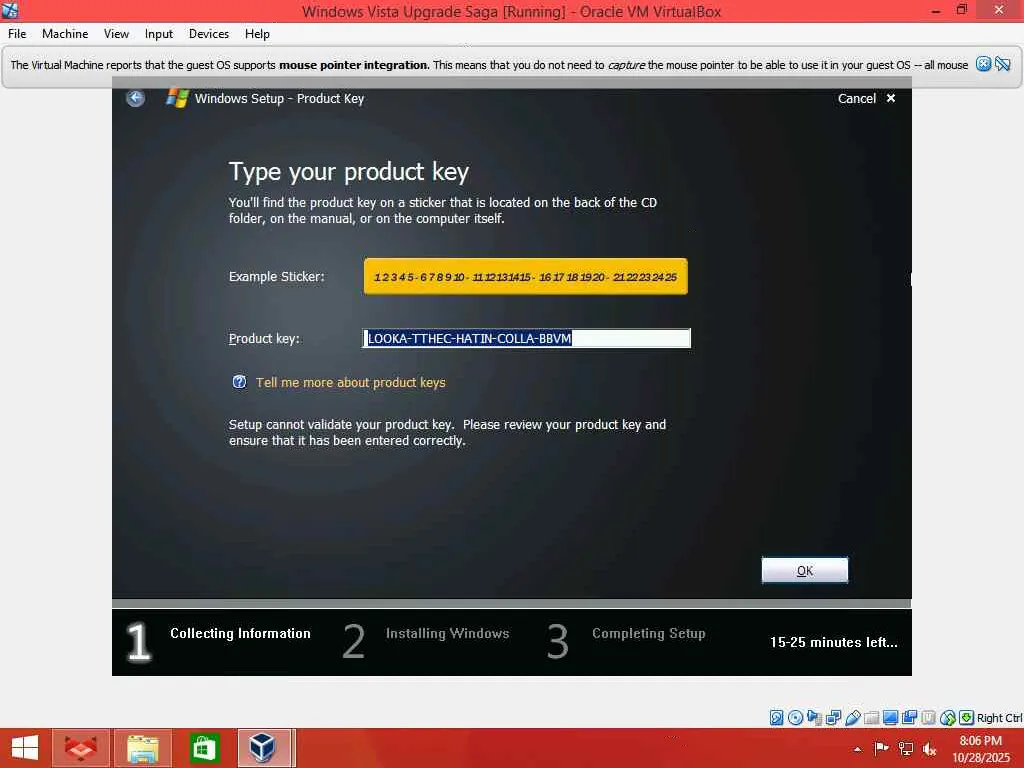
Task: Click the back arrow in Windows Setup
Action: [135, 99]
